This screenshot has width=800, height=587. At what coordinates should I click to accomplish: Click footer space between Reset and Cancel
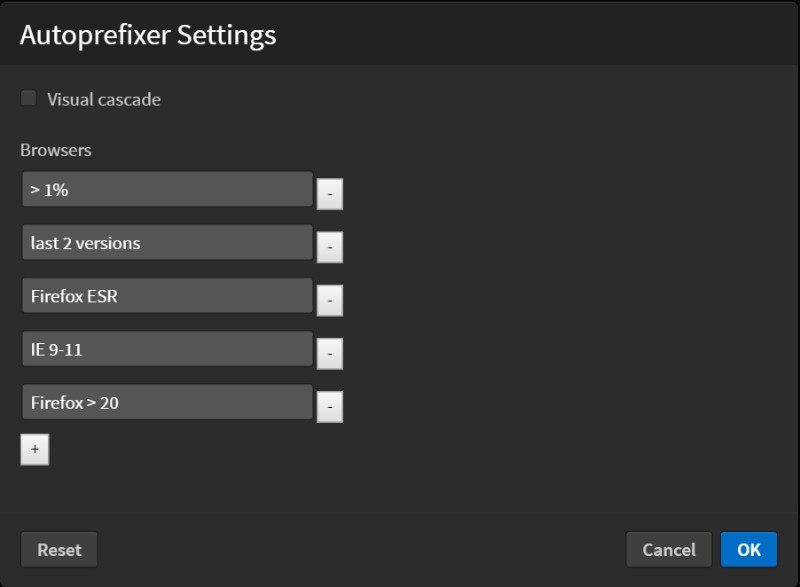(x=360, y=549)
